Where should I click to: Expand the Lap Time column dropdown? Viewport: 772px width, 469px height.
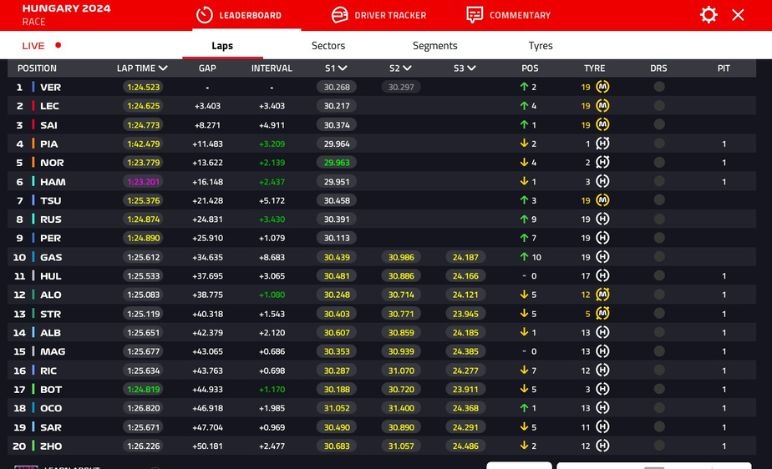(163, 69)
